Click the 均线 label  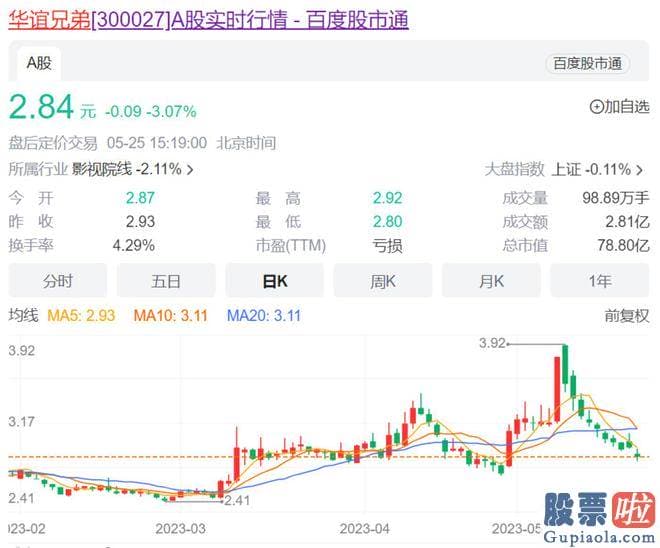[x=24, y=316]
